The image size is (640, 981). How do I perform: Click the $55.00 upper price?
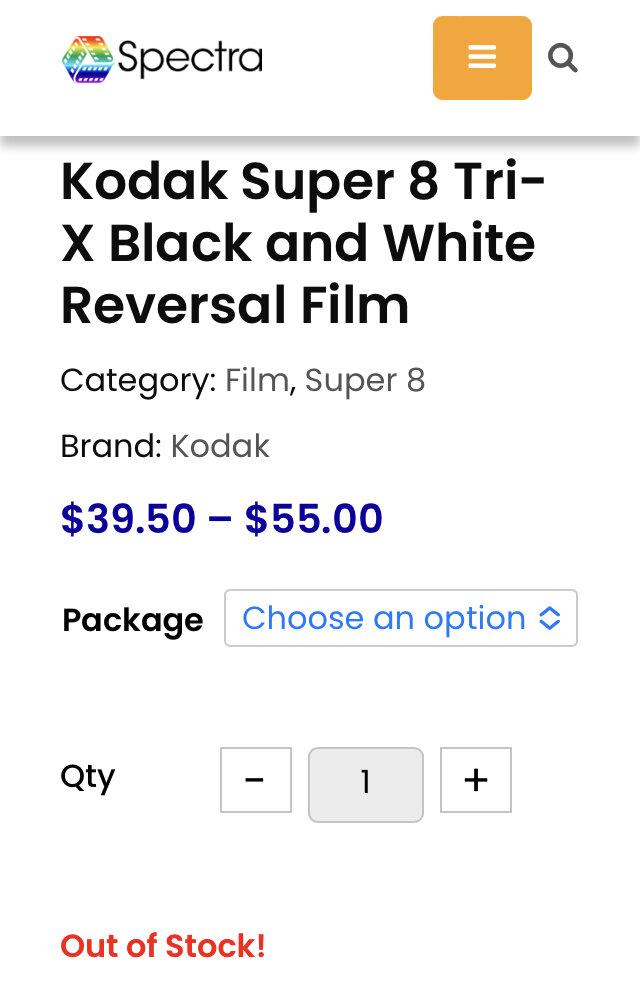313,518
